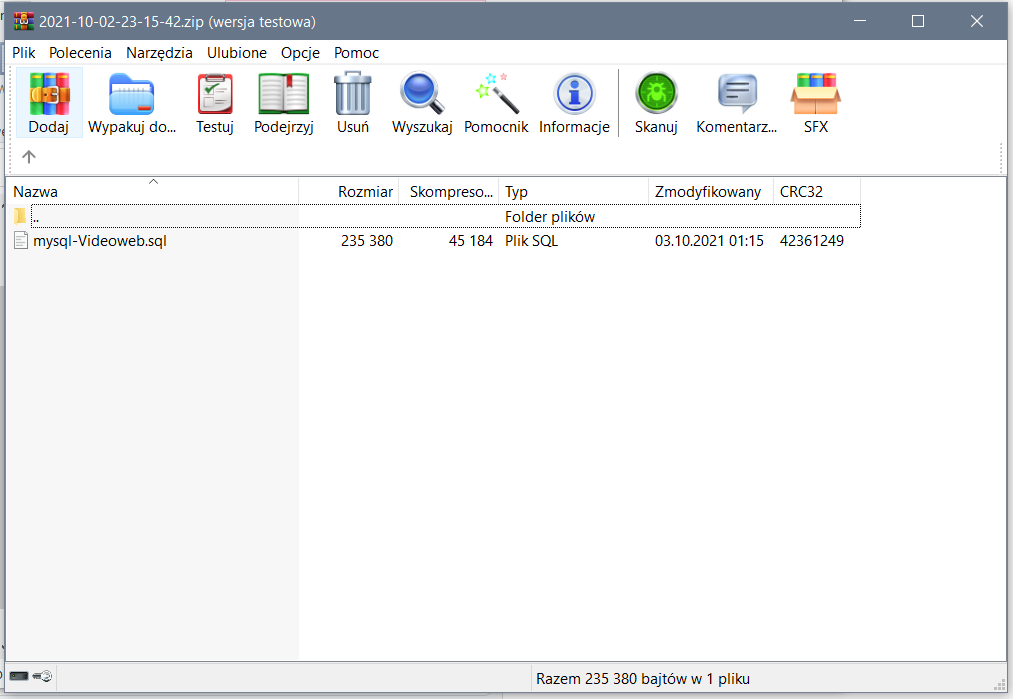The width and height of the screenshot is (1013, 699).
Task: Click the parent folder icon in the list
Action: pos(20,216)
